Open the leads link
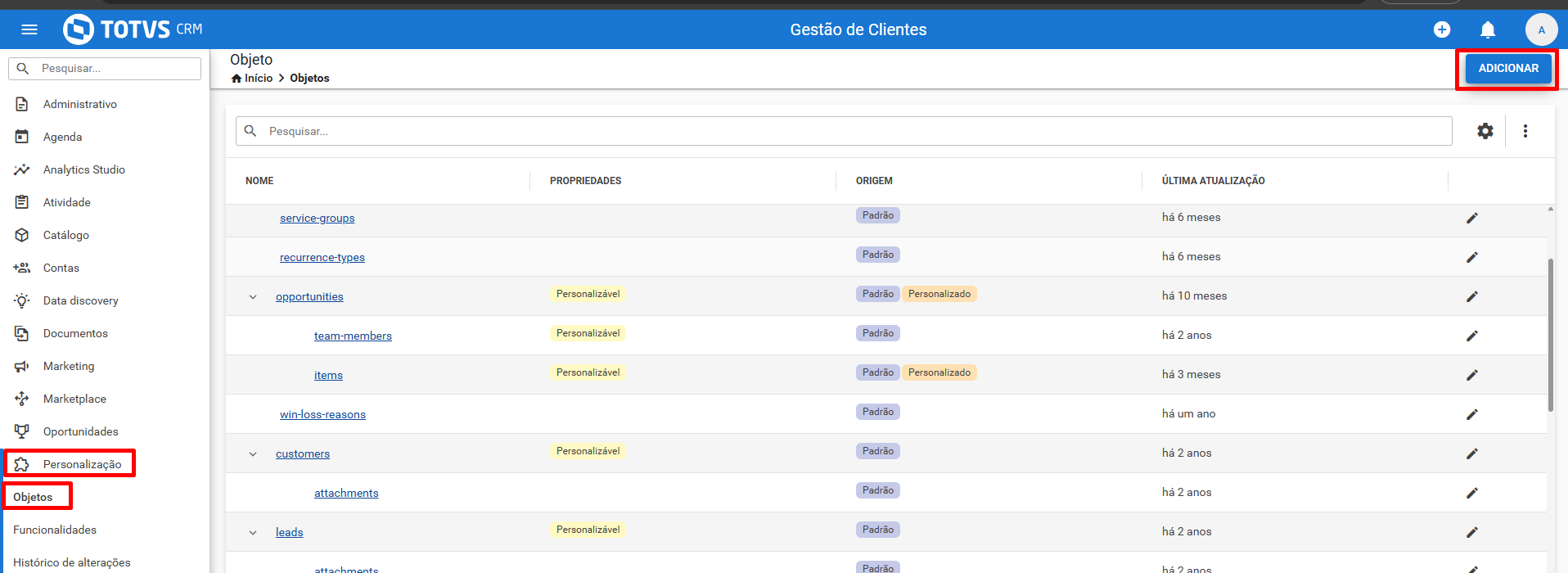 290,532
